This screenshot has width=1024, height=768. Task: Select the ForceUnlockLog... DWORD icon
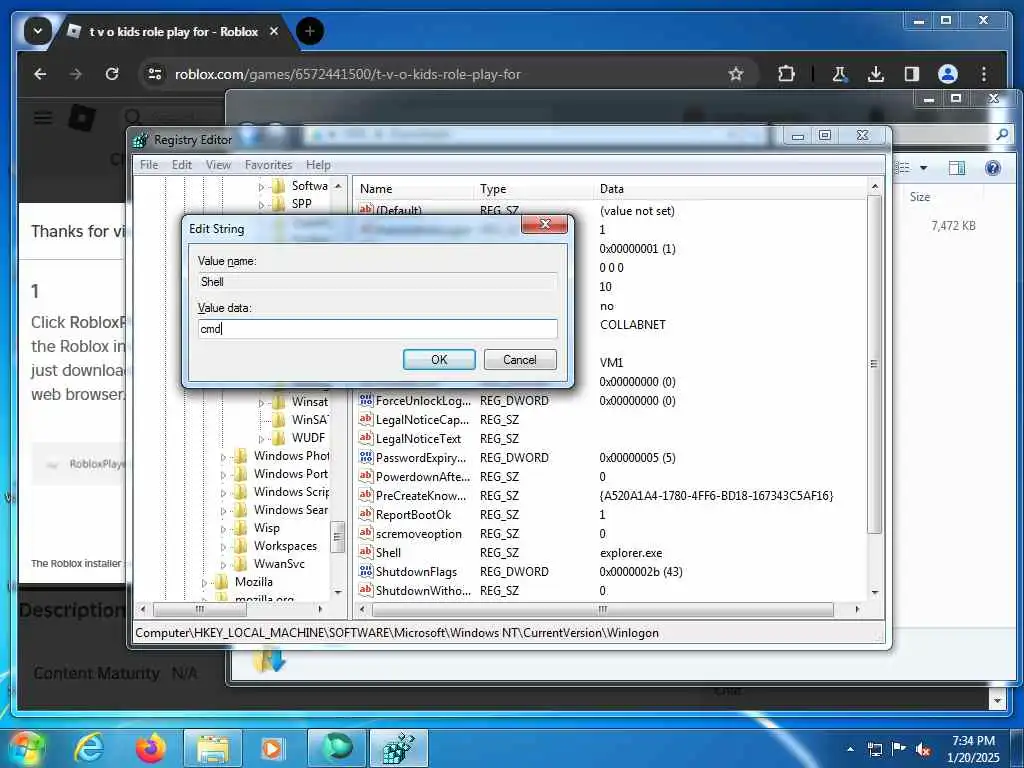coord(366,400)
